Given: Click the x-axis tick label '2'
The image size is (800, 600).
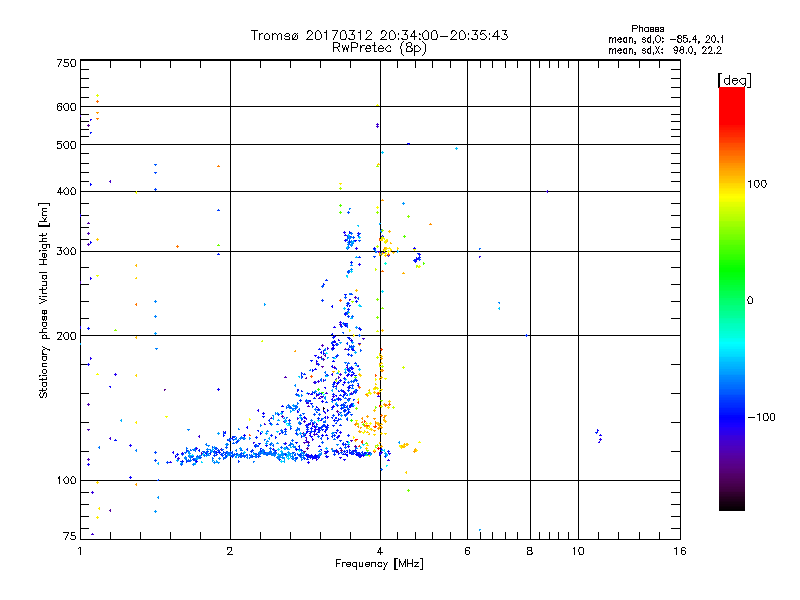Looking at the screenshot, I should click(x=230, y=551).
